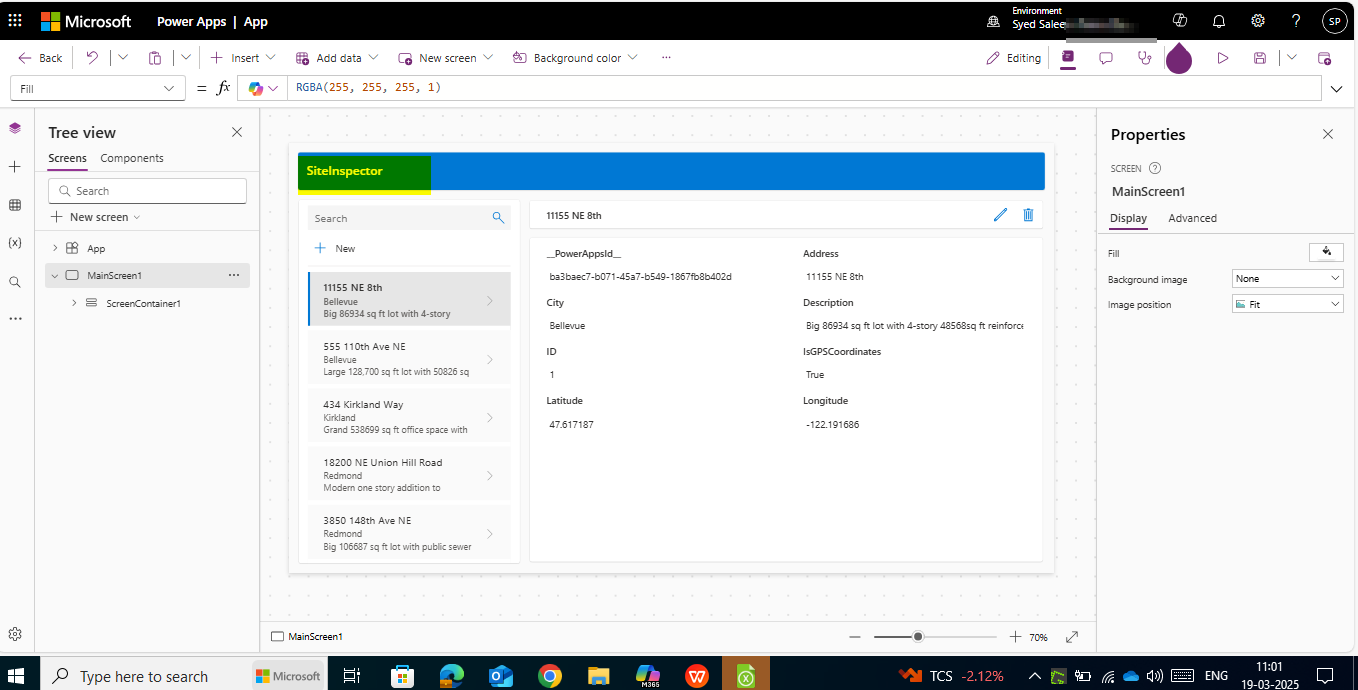This screenshot has height=690, width=1358.
Task: Open the Image position Fit dropdown
Action: tap(1287, 304)
